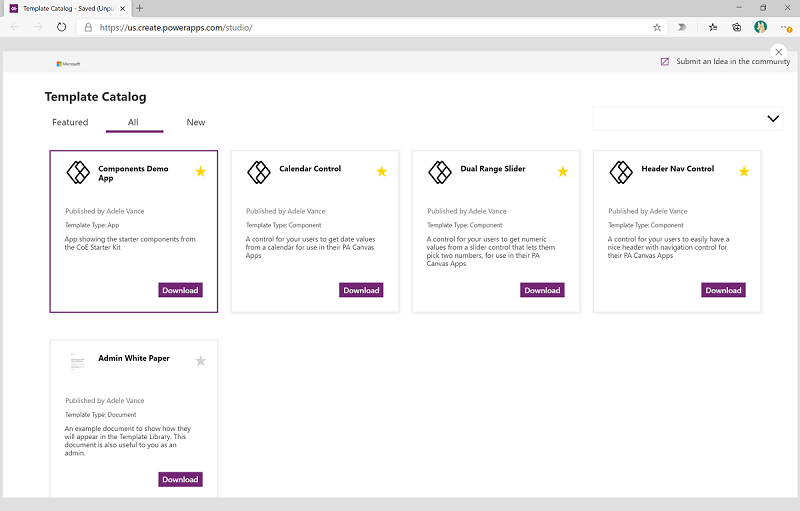The height and width of the screenshot is (511, 800).
Task: Download the Calendar Control component
Action: pos(361,290)
